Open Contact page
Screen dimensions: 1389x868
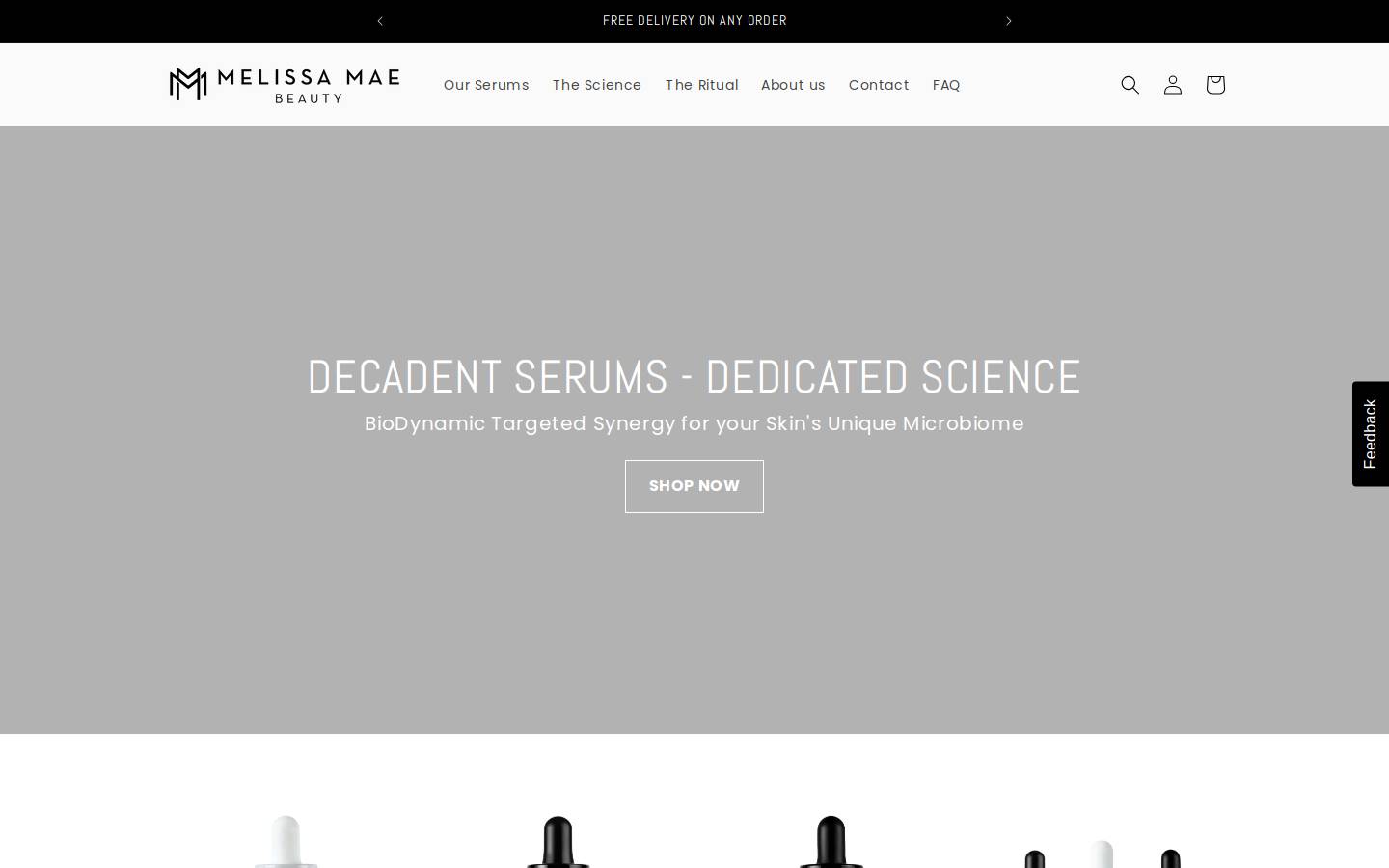pyautogui.click(x=879, y=85)
